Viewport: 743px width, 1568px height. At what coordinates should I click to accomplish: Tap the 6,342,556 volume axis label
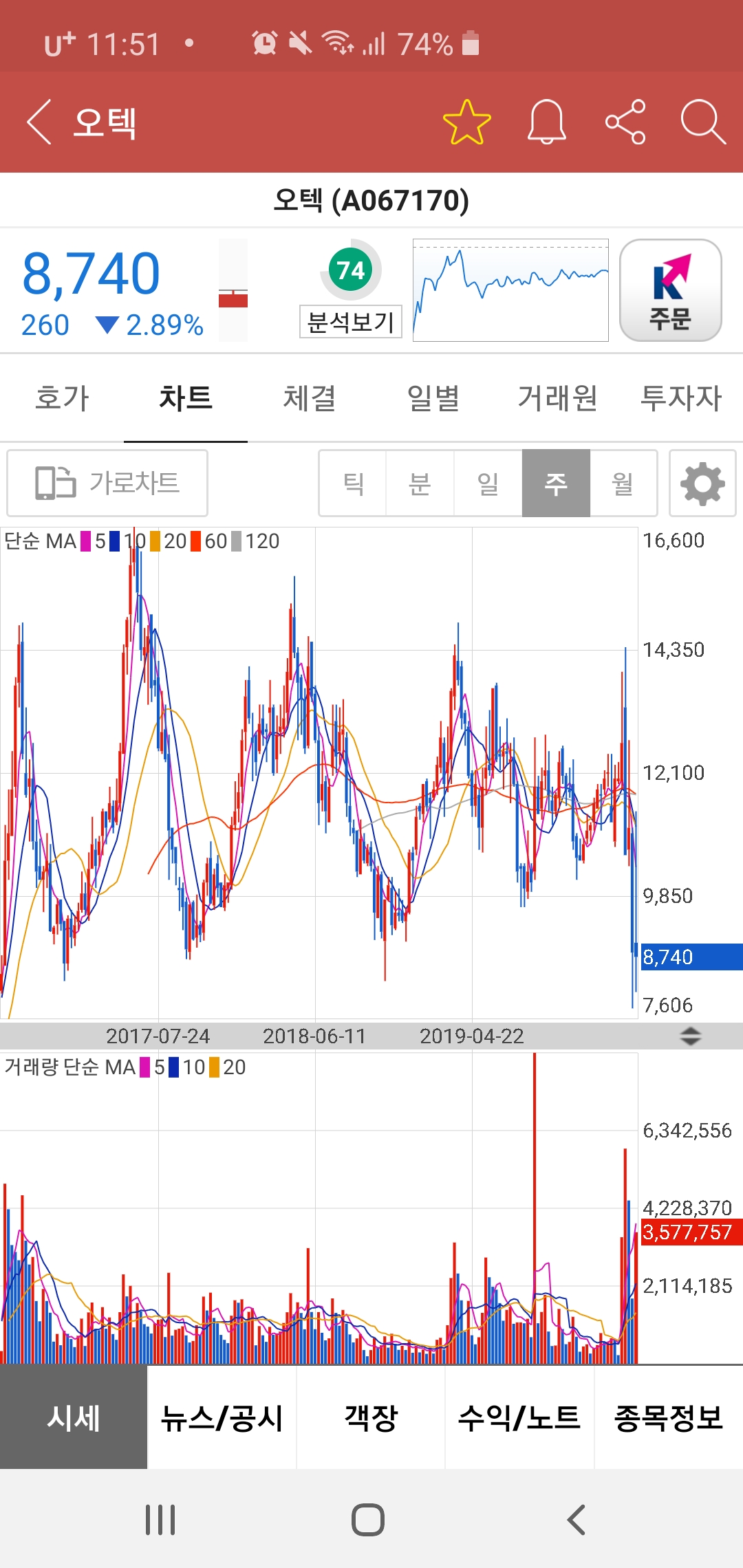click(687, 1131)
